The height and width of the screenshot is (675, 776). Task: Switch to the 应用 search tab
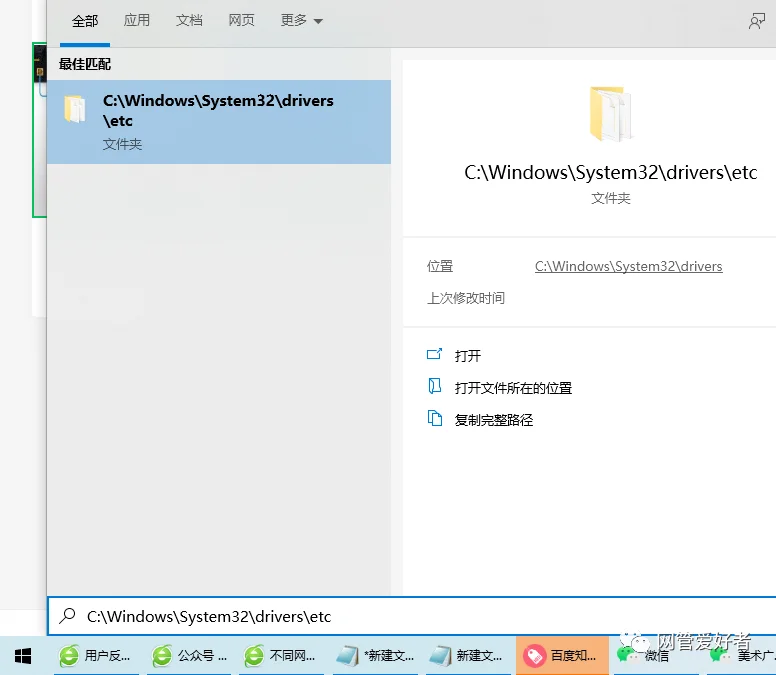(x=137, y=20)
